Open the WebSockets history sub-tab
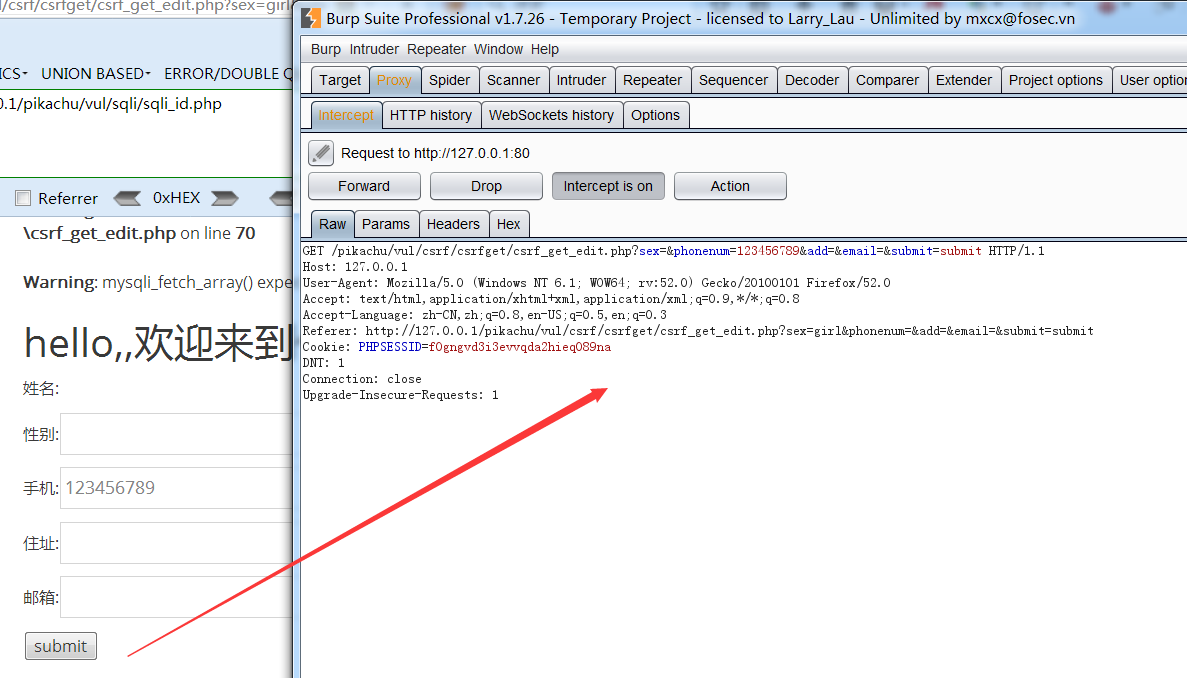The width and height of the screenshot is (1187, 678). (551, 115)
